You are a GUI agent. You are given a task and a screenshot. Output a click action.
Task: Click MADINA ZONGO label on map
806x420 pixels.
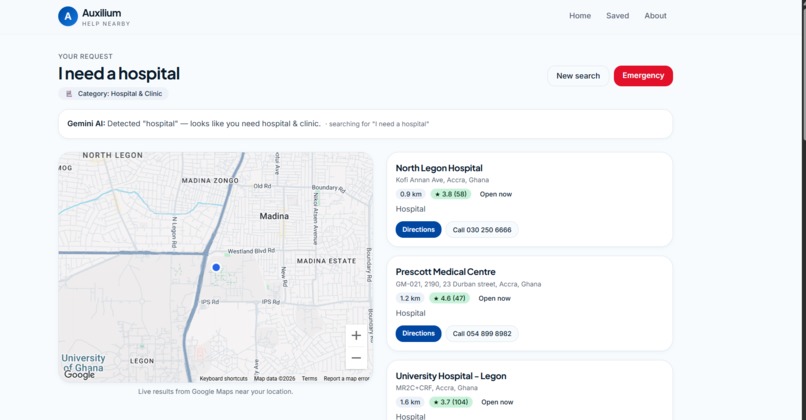(210, 181)
